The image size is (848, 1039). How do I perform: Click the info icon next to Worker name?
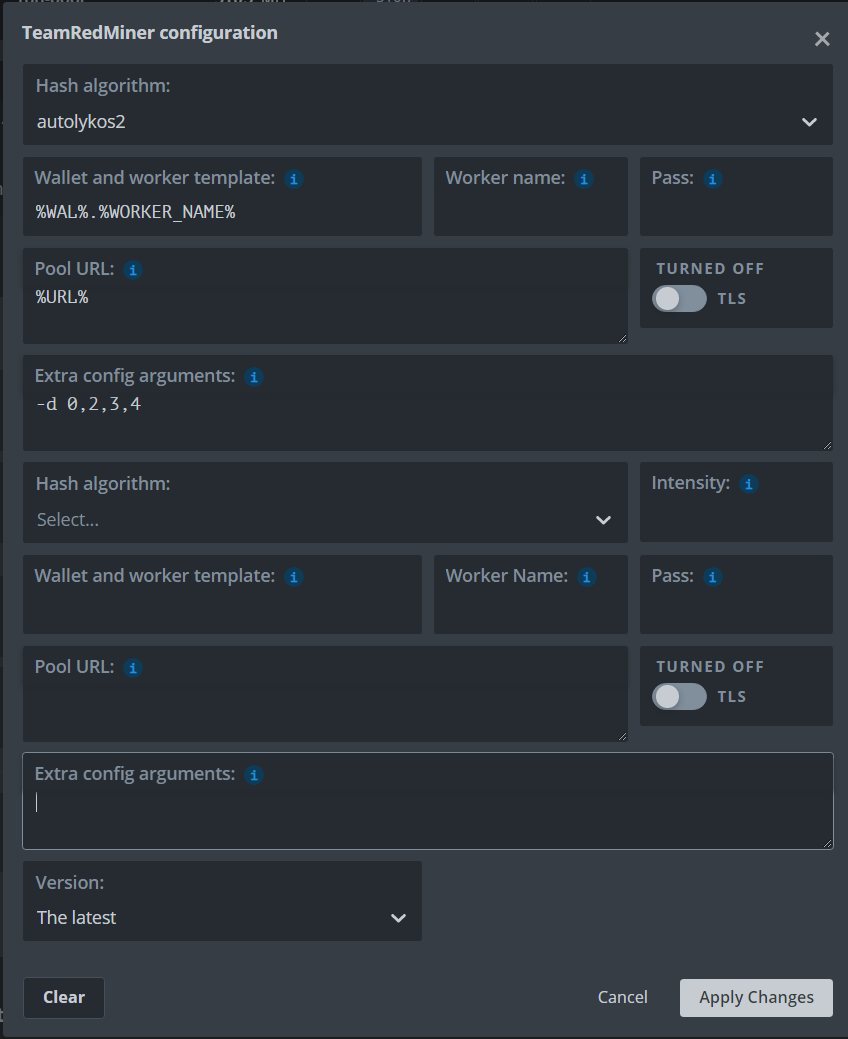point(583,179)
